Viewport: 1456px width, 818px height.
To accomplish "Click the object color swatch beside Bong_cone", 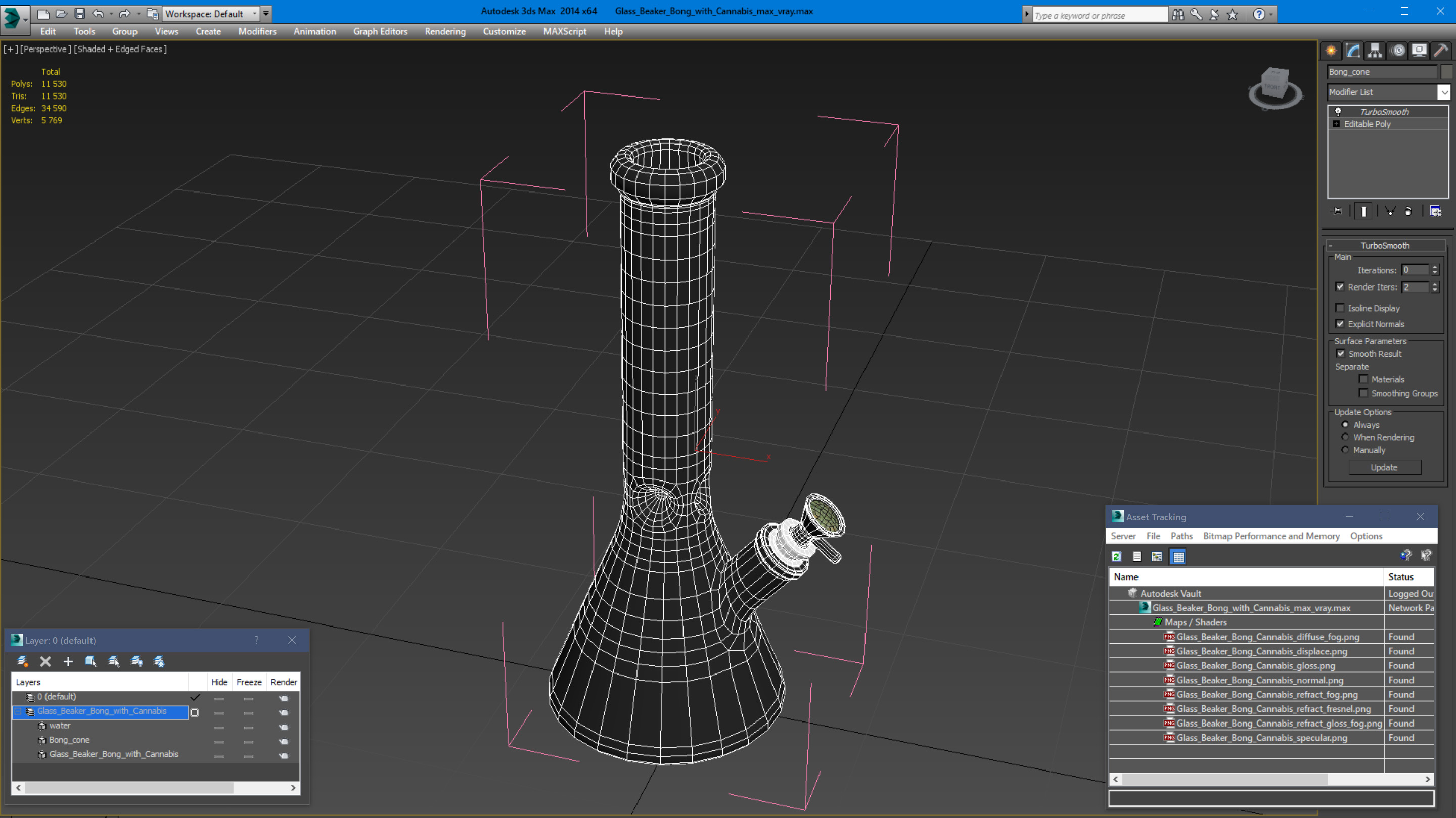I will (1446, 72).
